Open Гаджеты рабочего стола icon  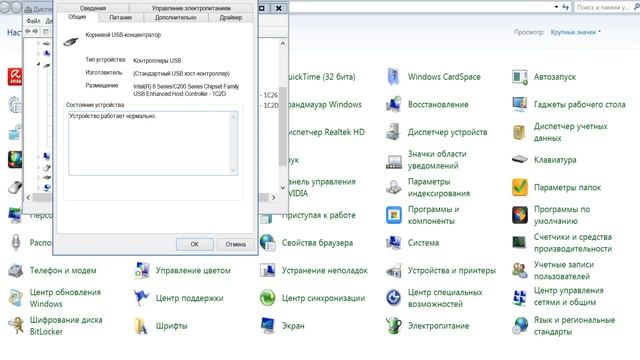coord(520,104)
